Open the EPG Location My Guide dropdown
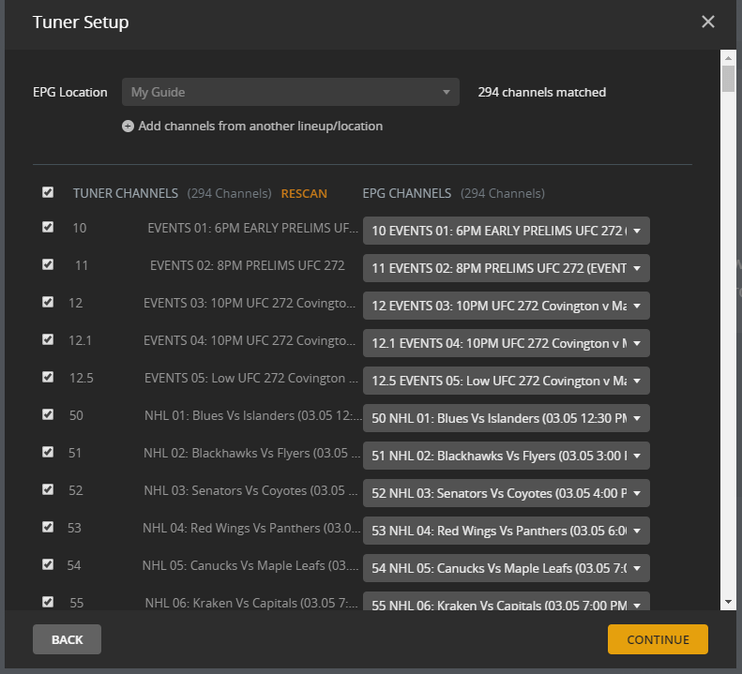This screenshot has height=674, width=742. [x=290, y=92]
